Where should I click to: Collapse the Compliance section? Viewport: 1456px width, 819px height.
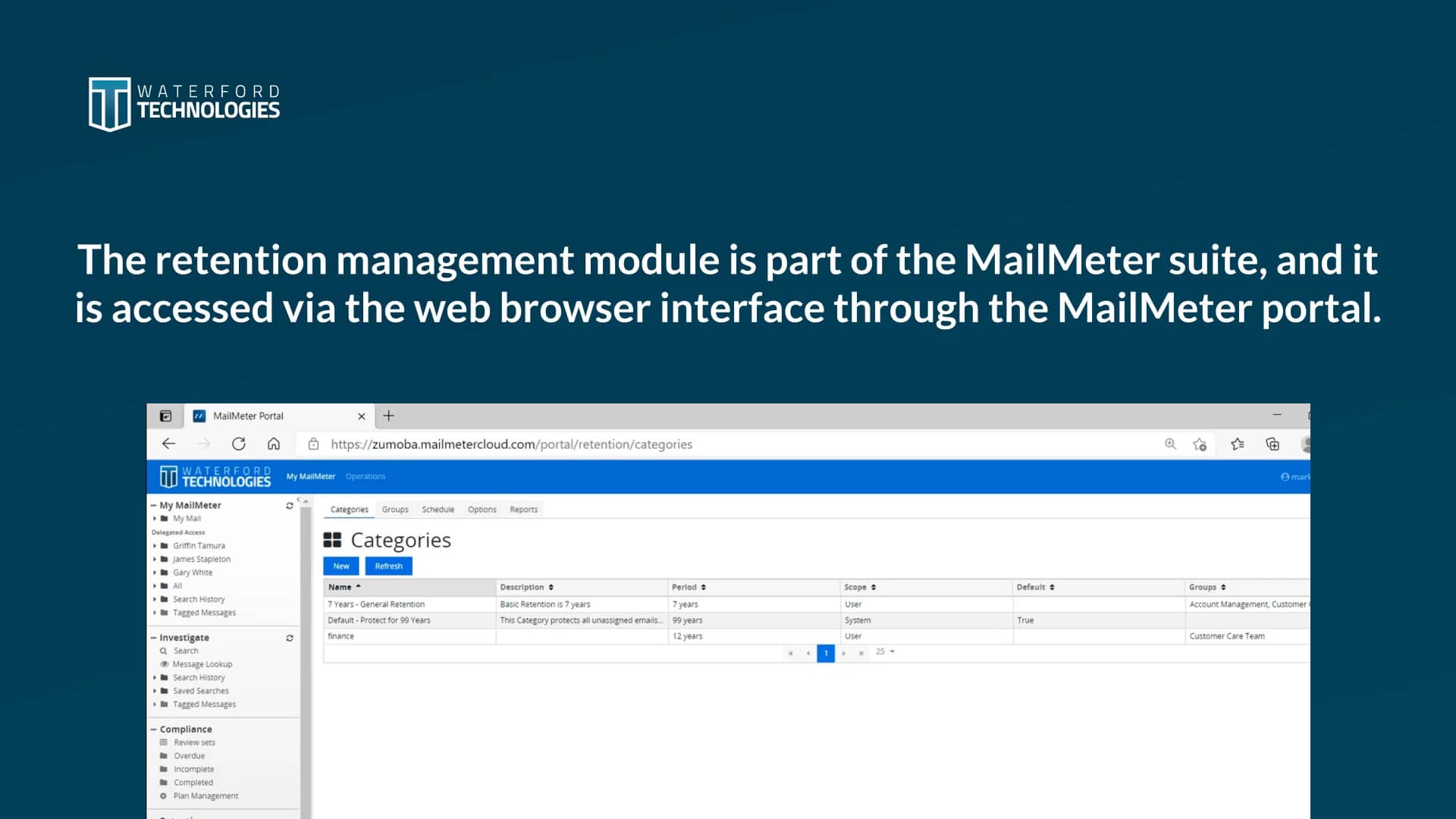154,729
